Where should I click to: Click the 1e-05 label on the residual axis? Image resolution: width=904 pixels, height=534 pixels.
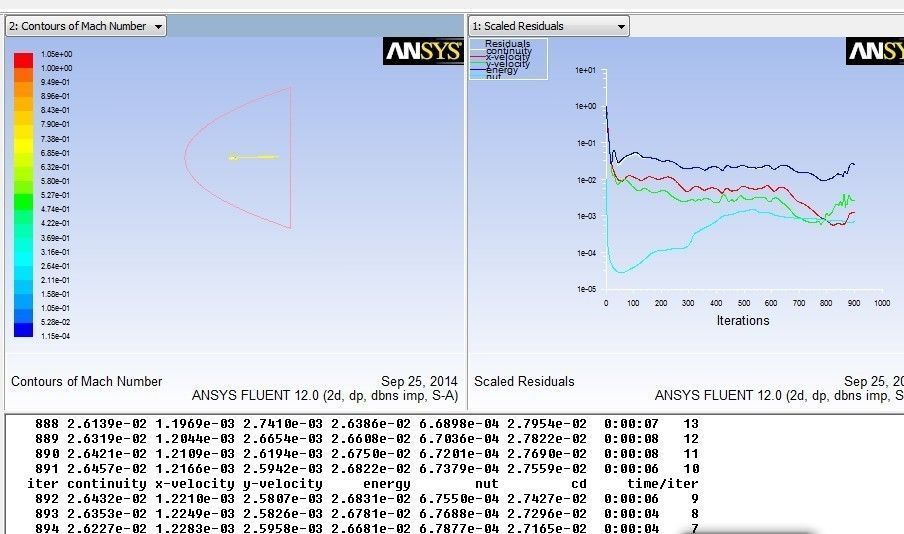[586, 289]
